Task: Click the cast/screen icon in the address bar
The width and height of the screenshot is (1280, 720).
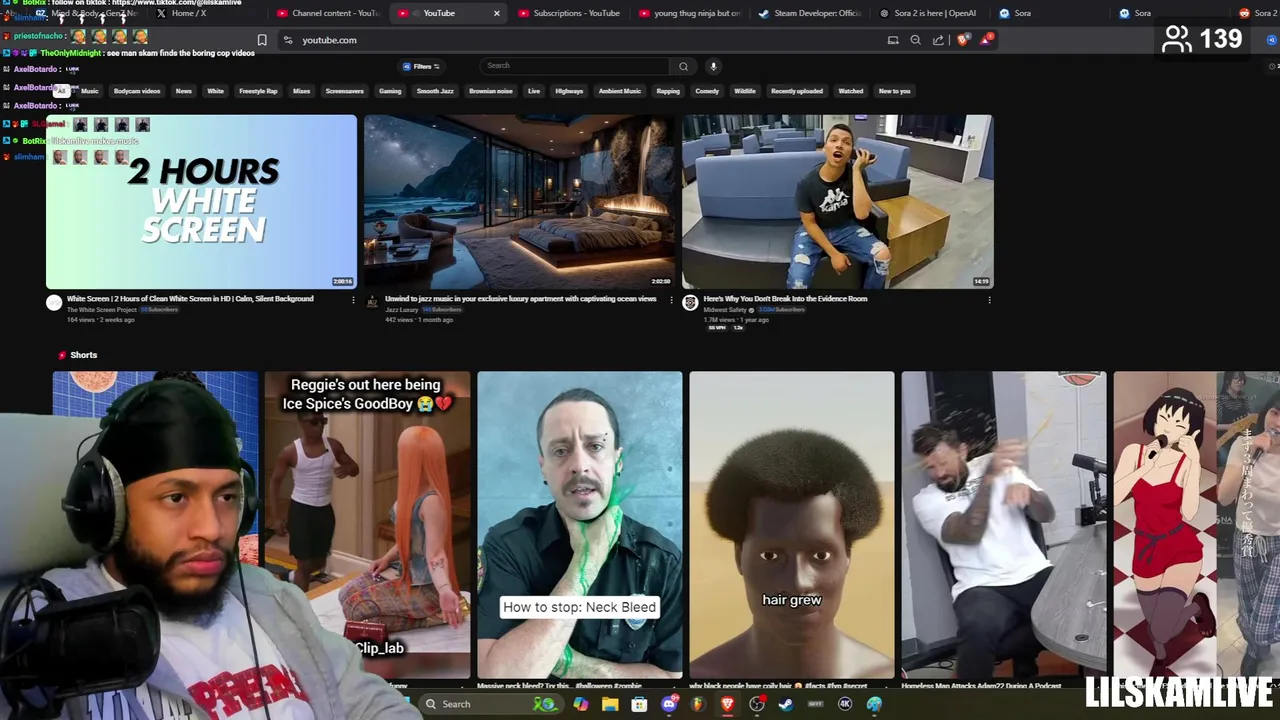Action: tap(893, 40)
